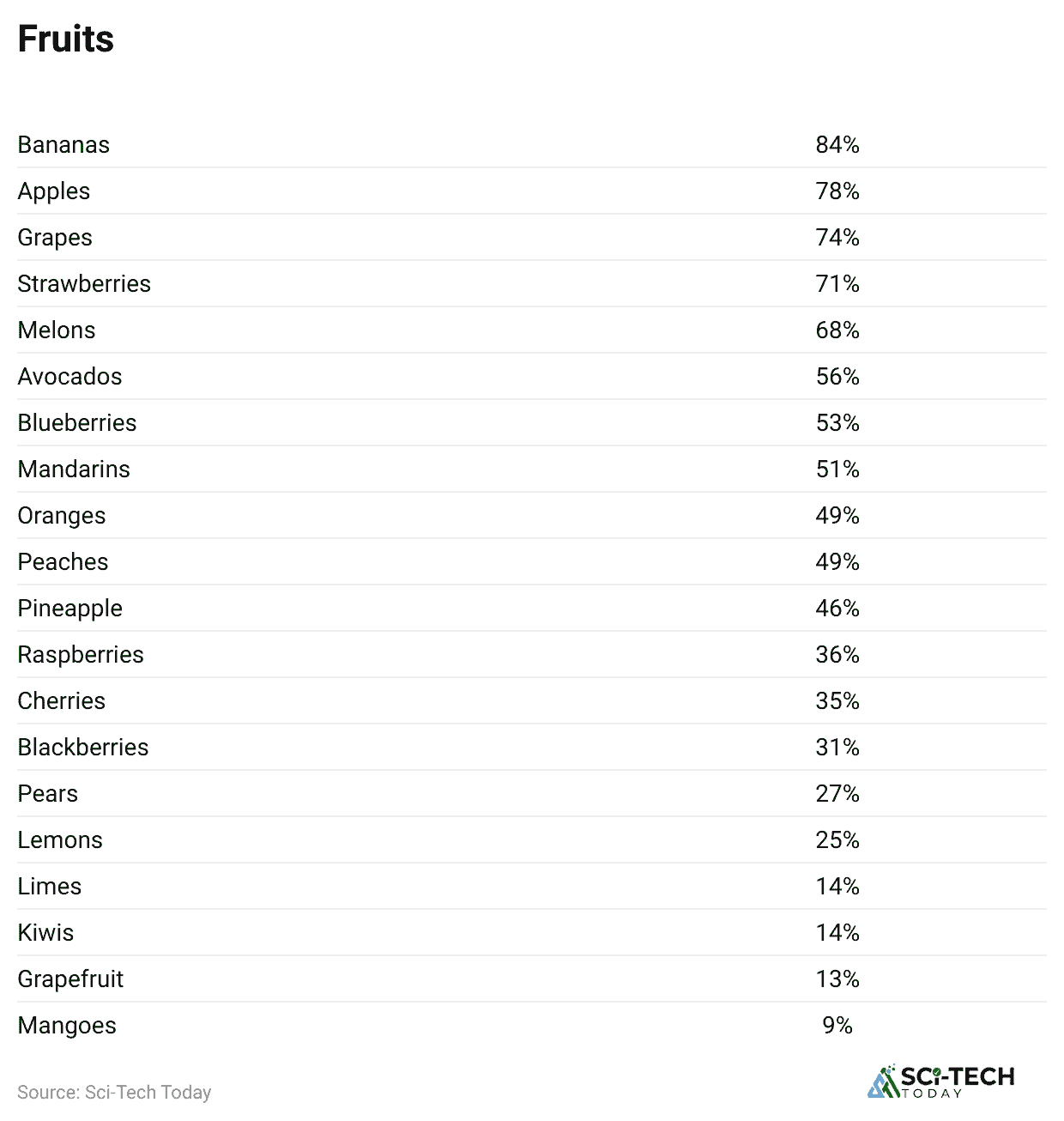
Task: Select the Grapefruit label
Action: [70, 979]
